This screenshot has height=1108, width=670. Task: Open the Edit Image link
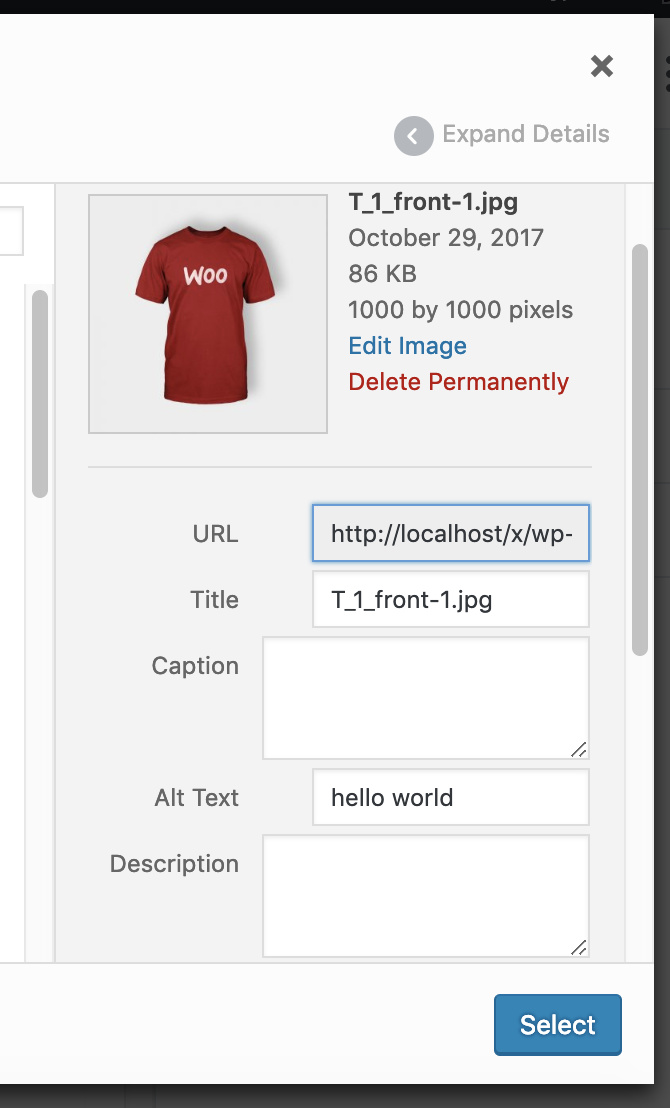coord(407,346)
